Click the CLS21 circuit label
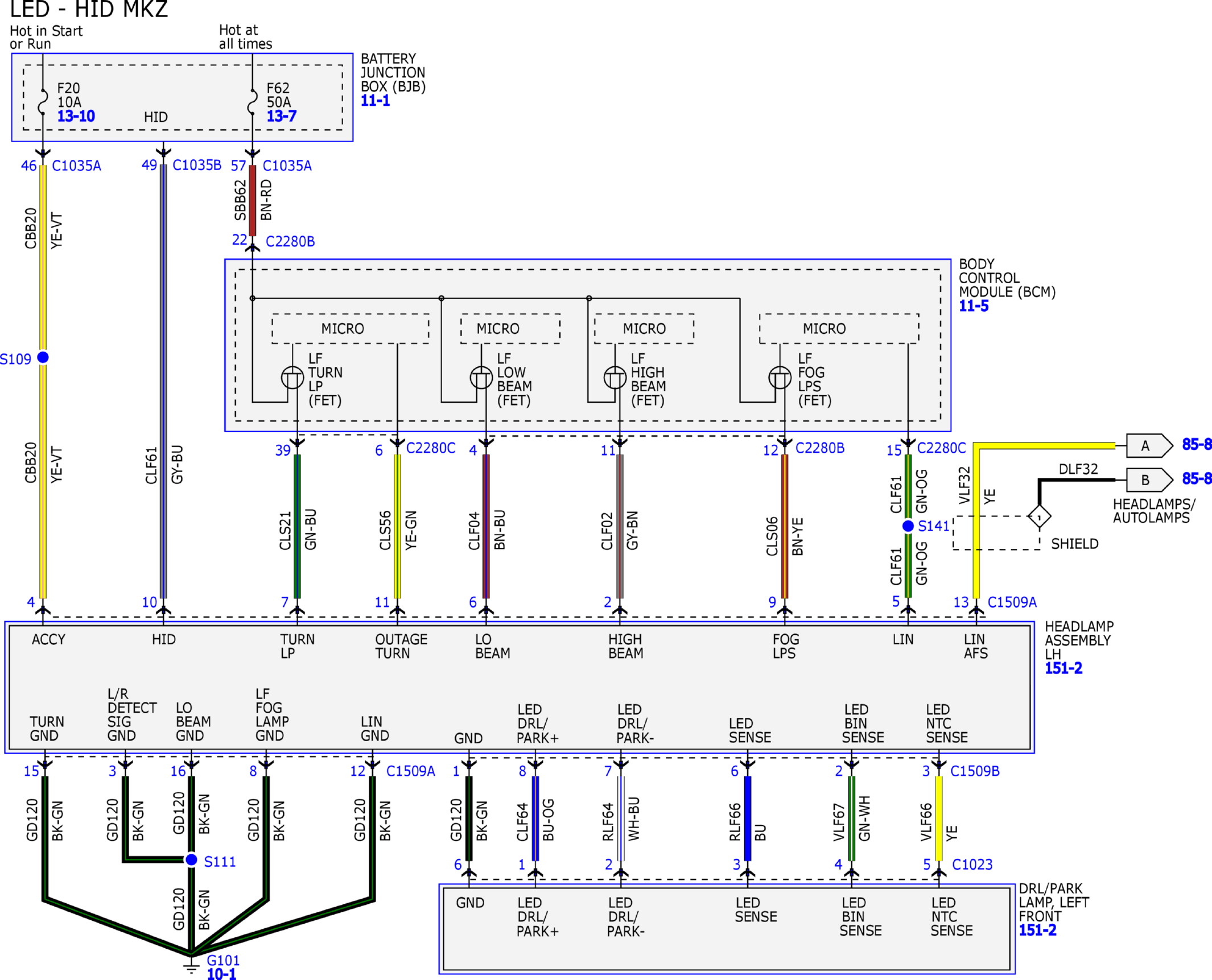1212x980 pixels. 285,531
